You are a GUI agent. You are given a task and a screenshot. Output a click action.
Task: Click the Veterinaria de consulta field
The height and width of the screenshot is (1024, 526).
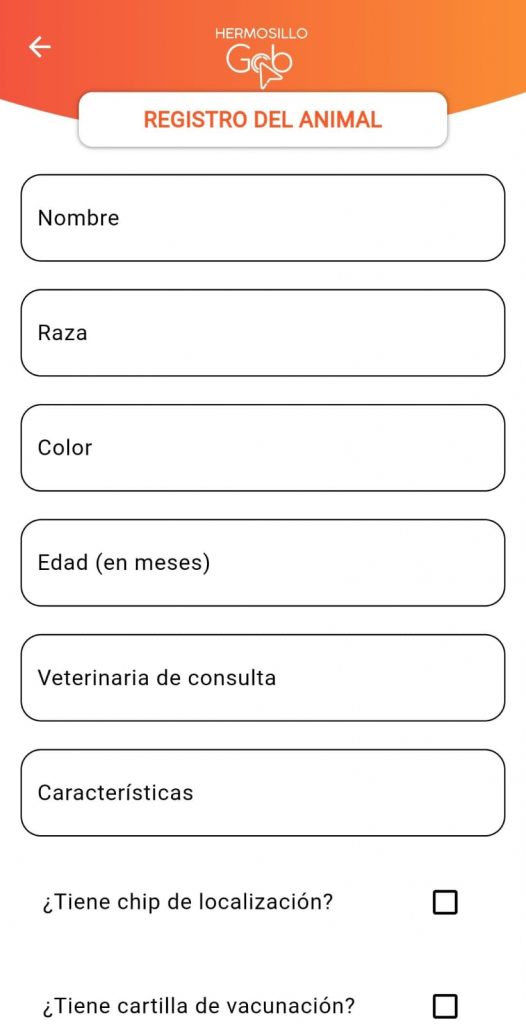tap(263, 678)
